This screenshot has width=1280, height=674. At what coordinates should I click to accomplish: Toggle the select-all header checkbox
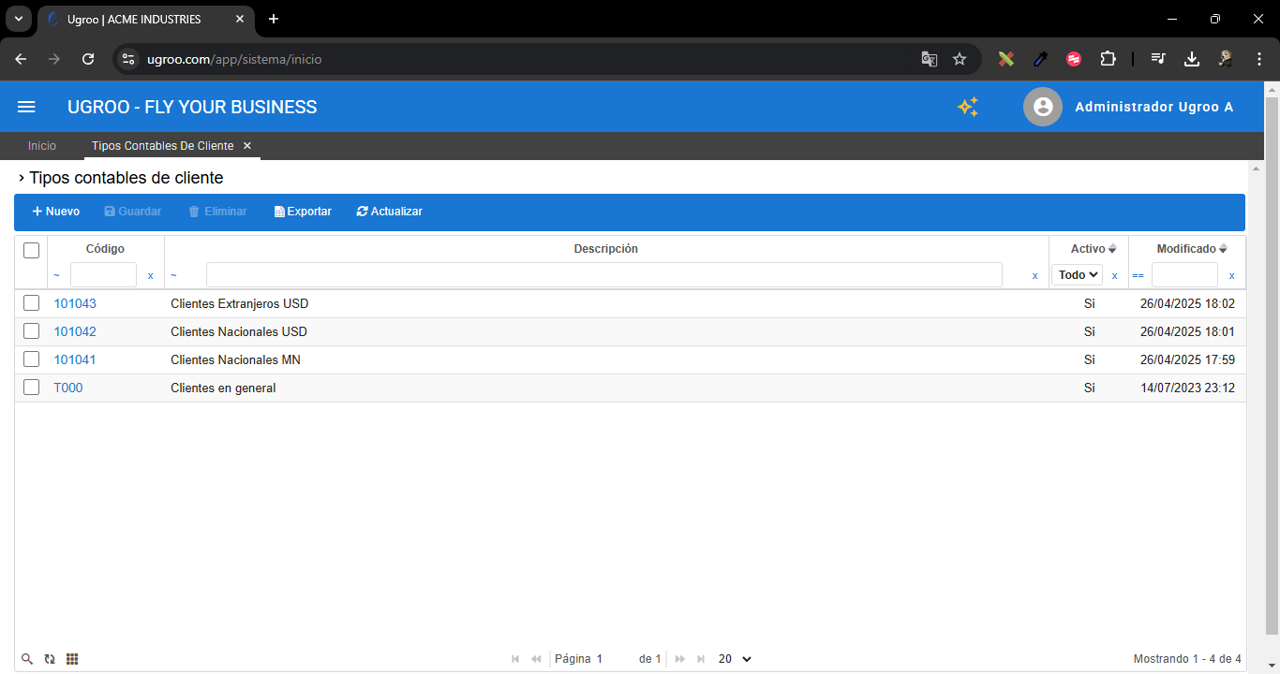click(31, 250)
